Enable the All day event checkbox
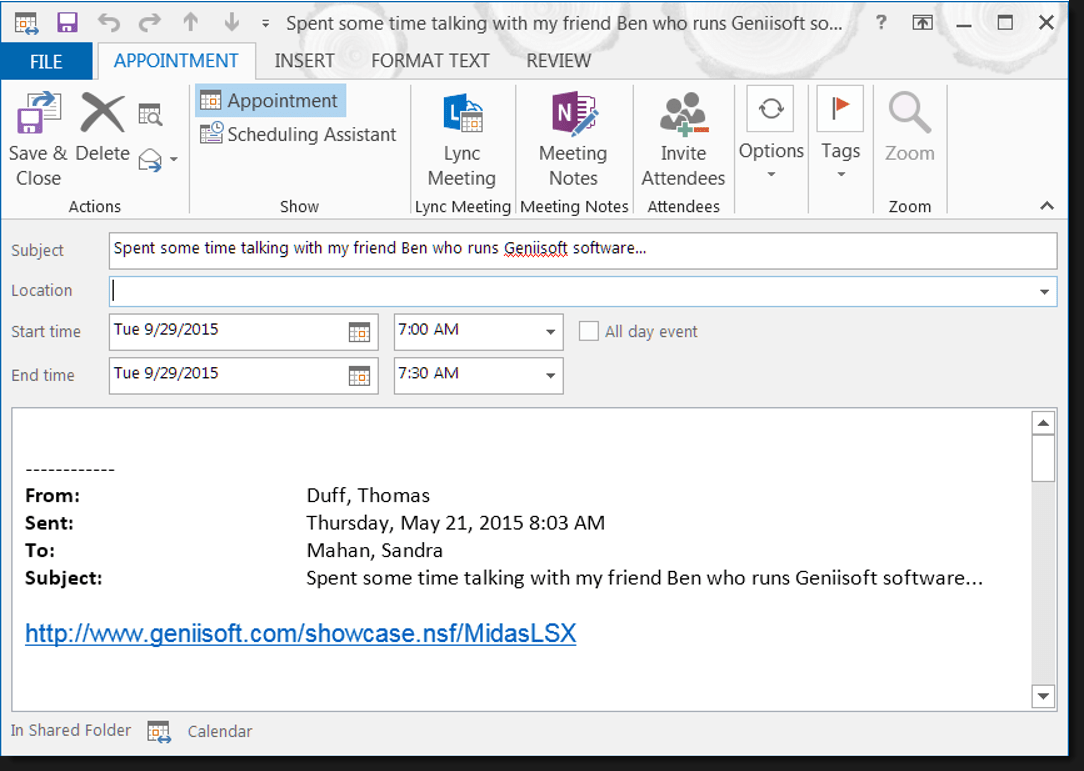Screen dimensions: 1084x771 click(588, 331)
